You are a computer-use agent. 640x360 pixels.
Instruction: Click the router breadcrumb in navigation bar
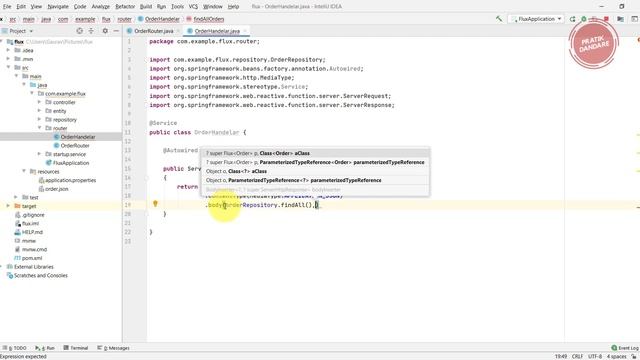tap(124, 19)
